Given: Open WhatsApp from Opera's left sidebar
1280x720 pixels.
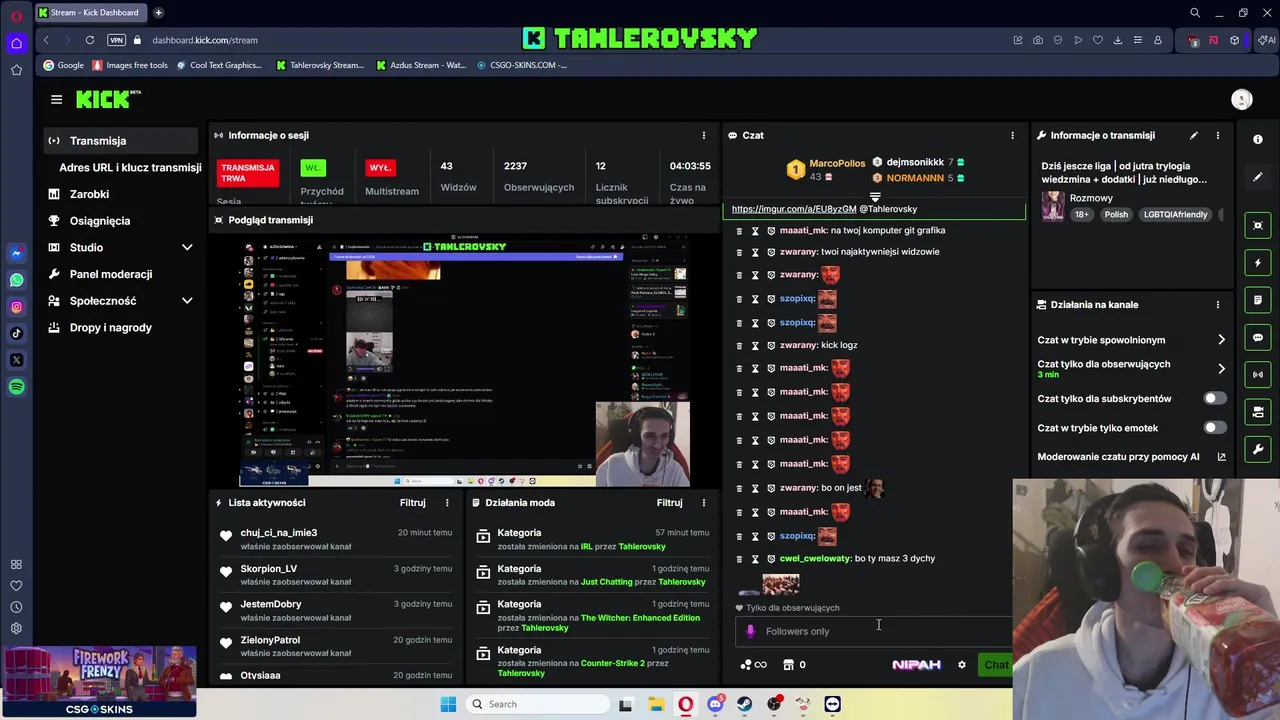Looking at the screenshot, I should click(x=16, y=280).
